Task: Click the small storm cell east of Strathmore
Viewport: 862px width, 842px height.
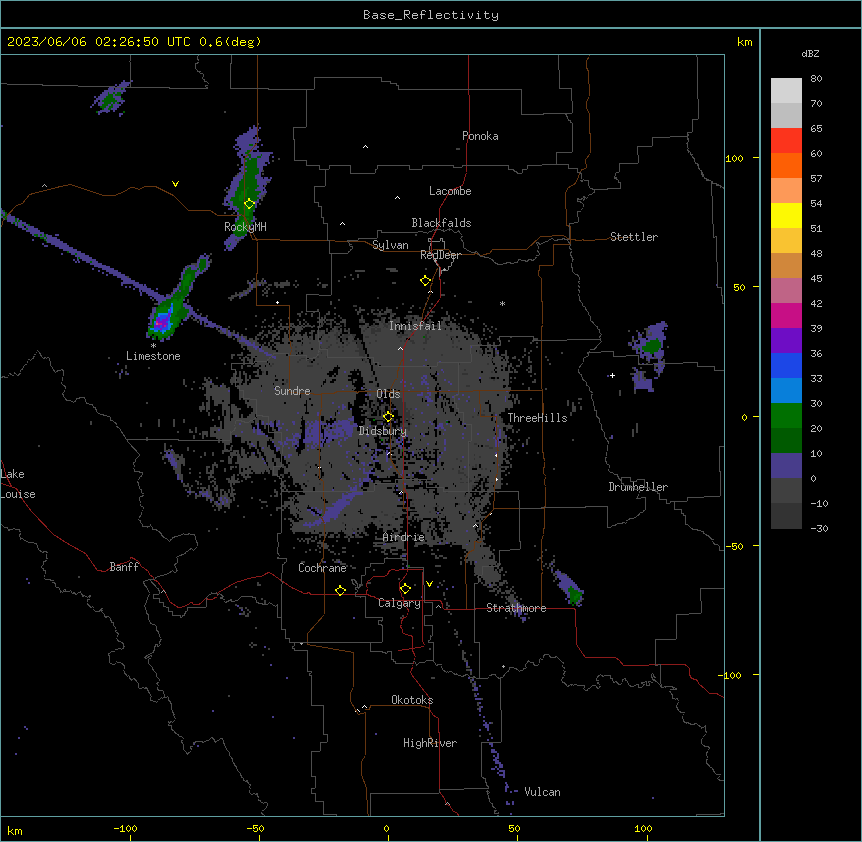Action: 570,588
